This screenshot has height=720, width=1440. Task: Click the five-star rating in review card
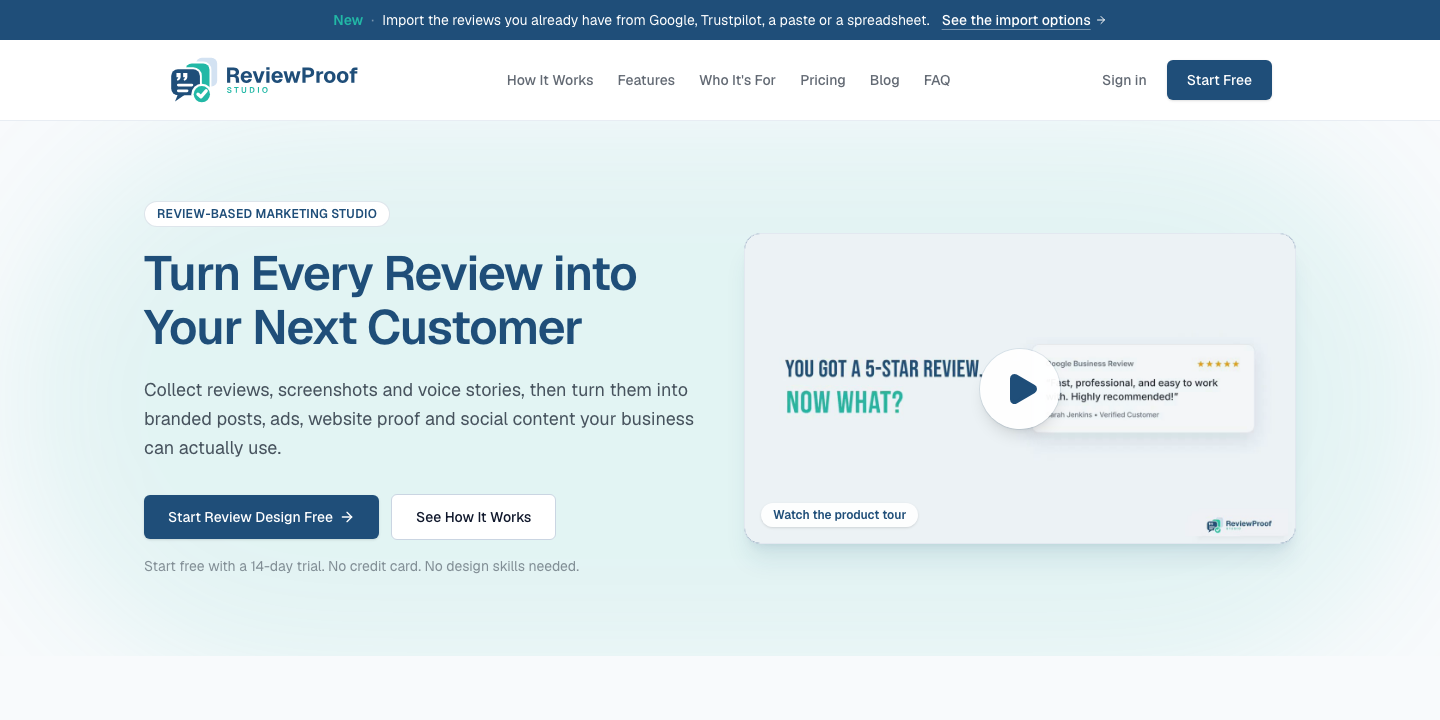point(1218,364)
